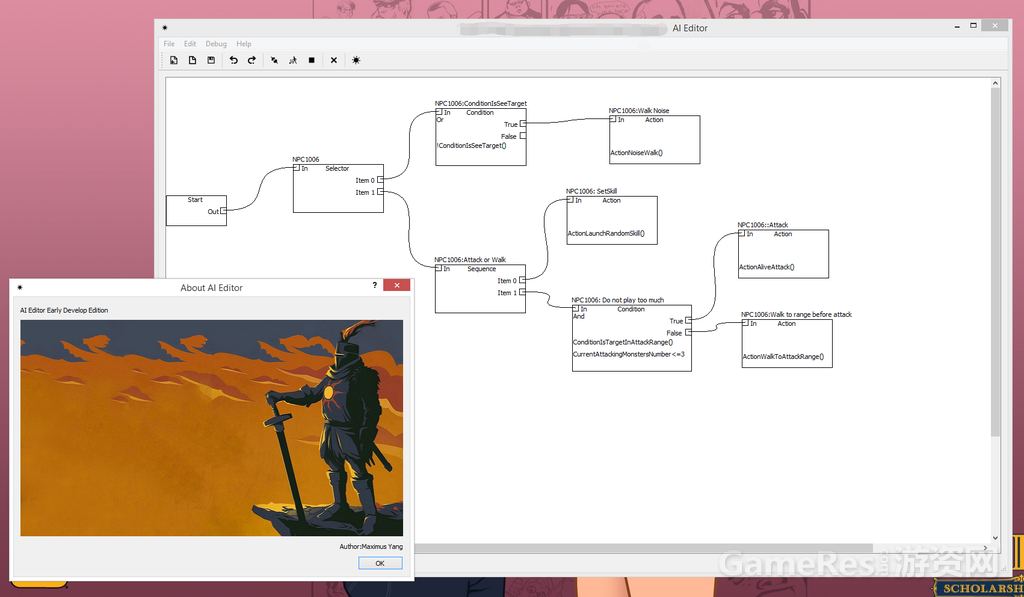Click the canvas vertical scrollbar down arrow
The height and width of the screenshot is (597, 1024).
click(995, 538)
